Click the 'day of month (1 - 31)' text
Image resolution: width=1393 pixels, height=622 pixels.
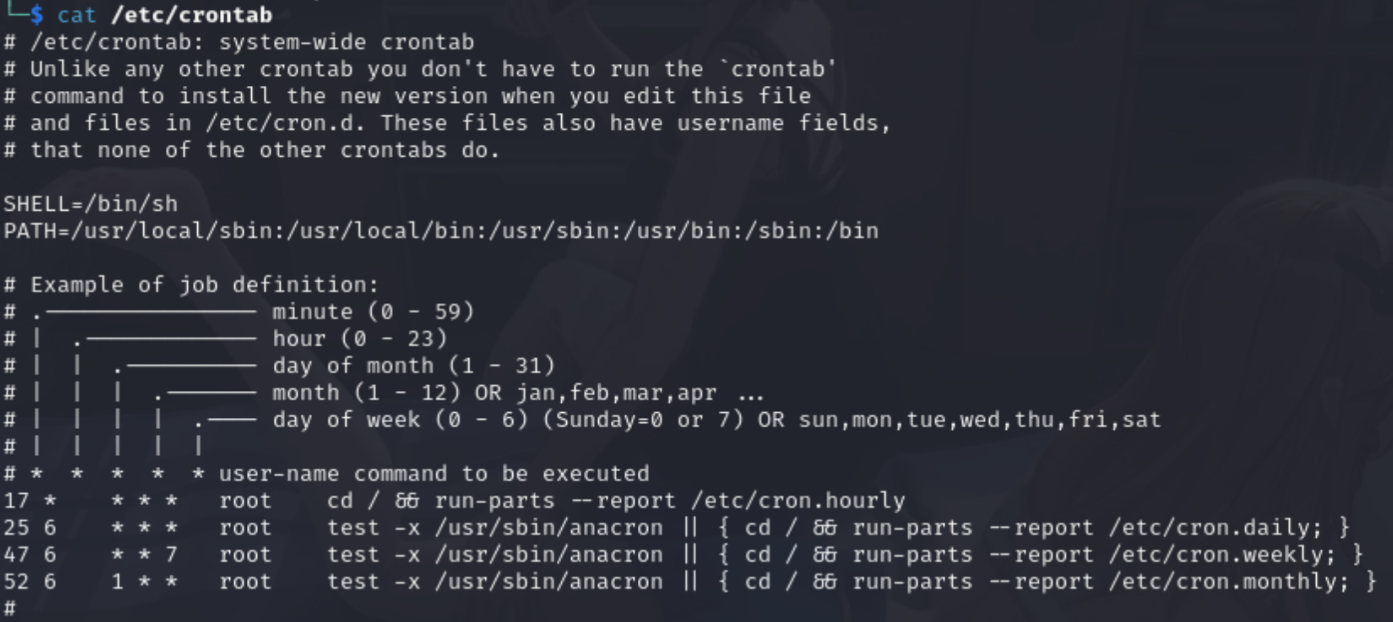click(x=413, y=366)
